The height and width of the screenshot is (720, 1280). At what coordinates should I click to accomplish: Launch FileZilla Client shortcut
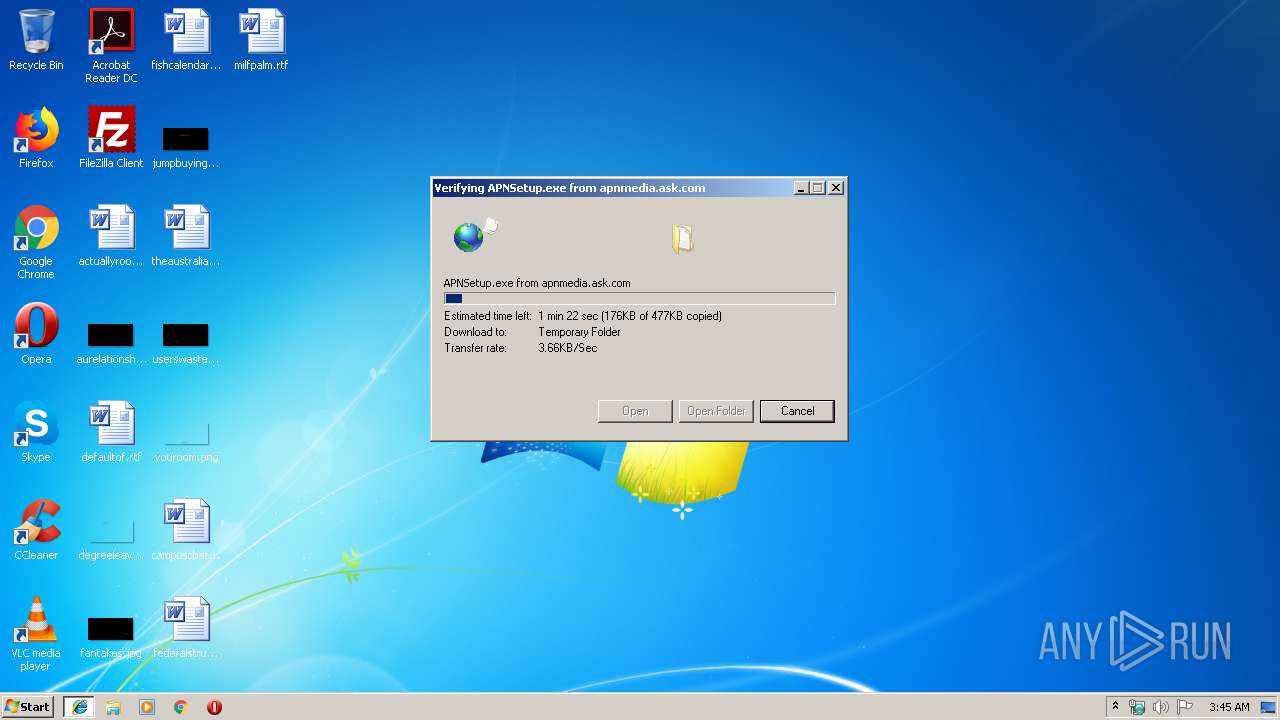point(111,138)
